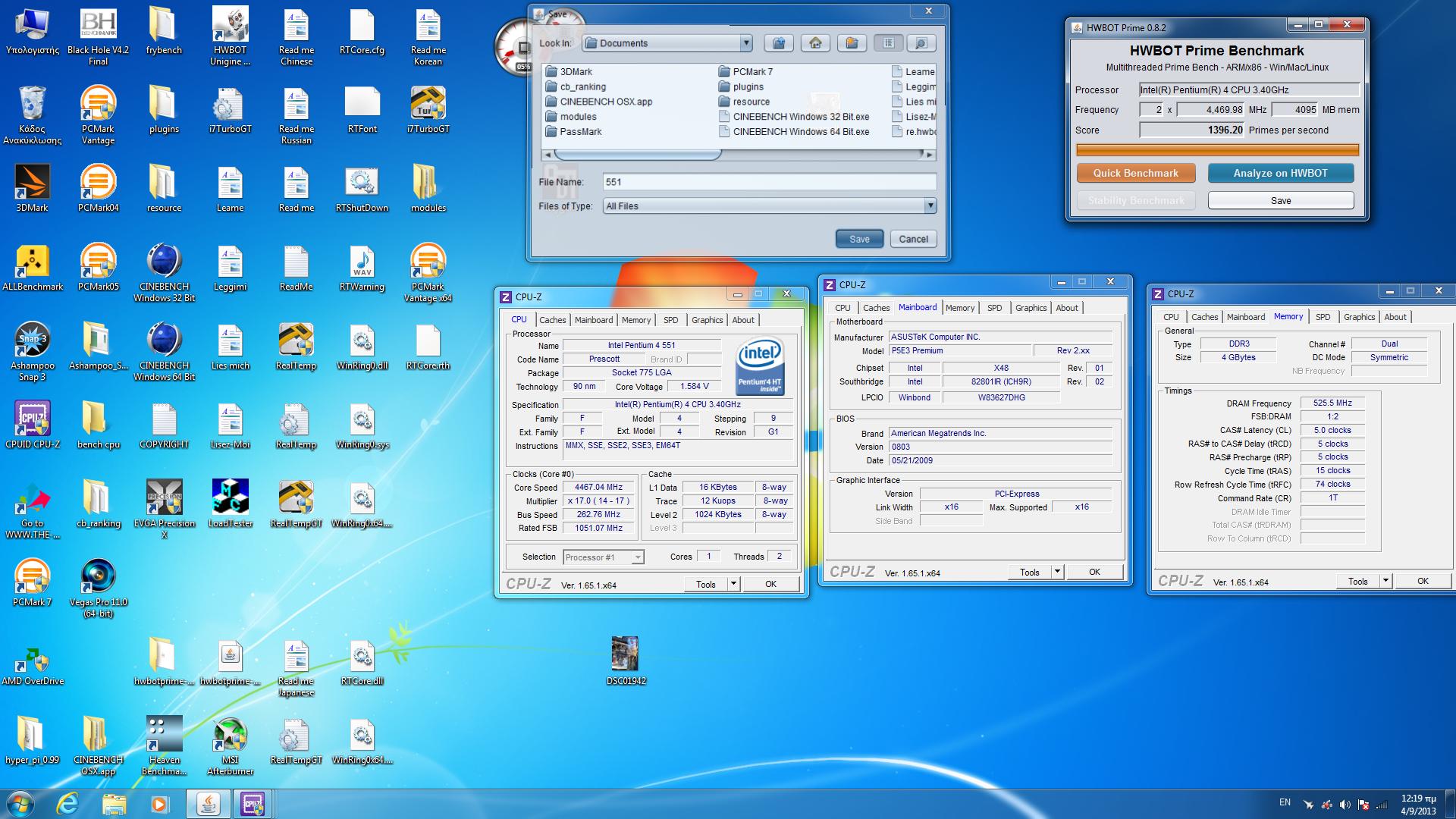Select PCMark 7 folder in file list
1456x819 pixels.
pyautogui.click(x=745, y=71)
